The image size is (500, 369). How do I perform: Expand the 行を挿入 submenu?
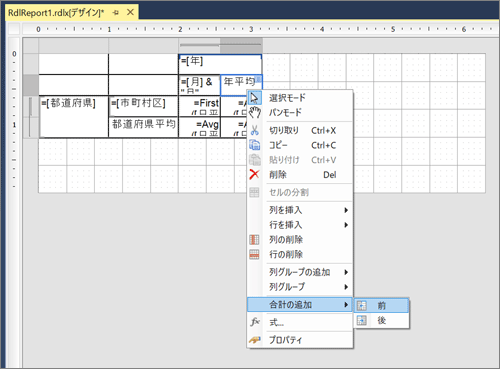pos(300,225)
